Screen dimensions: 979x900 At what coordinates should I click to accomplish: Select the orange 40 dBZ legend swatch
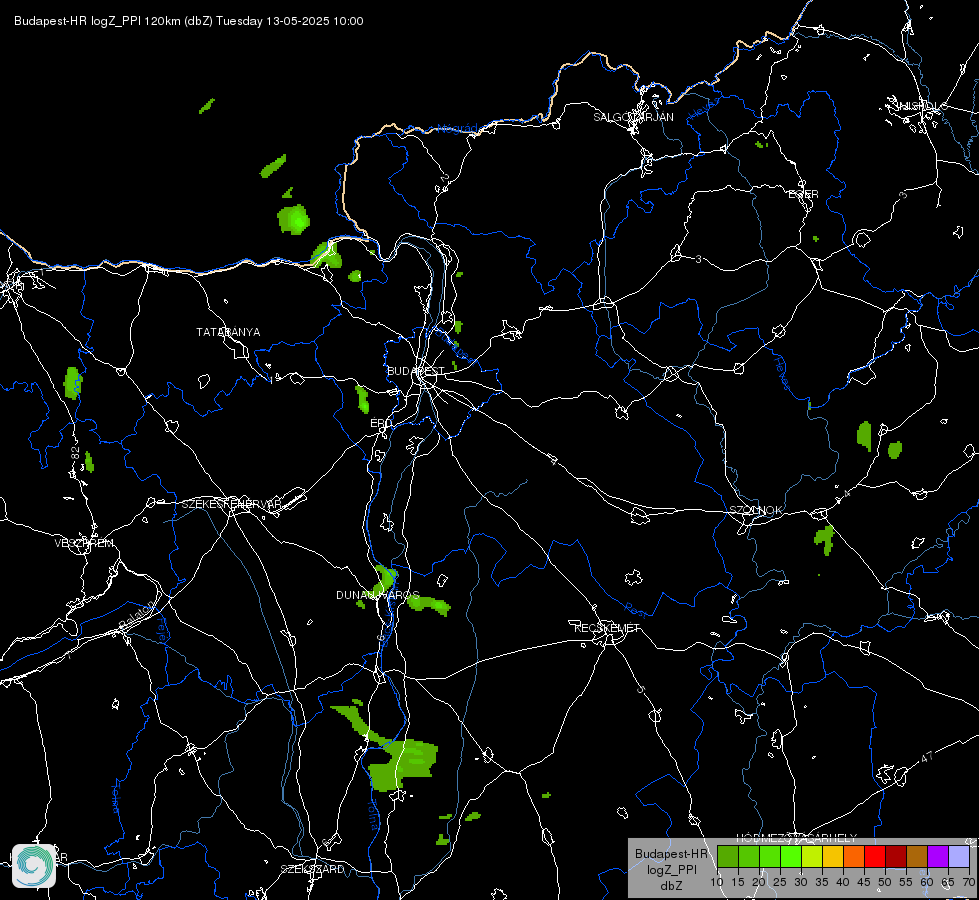(854, 856)
